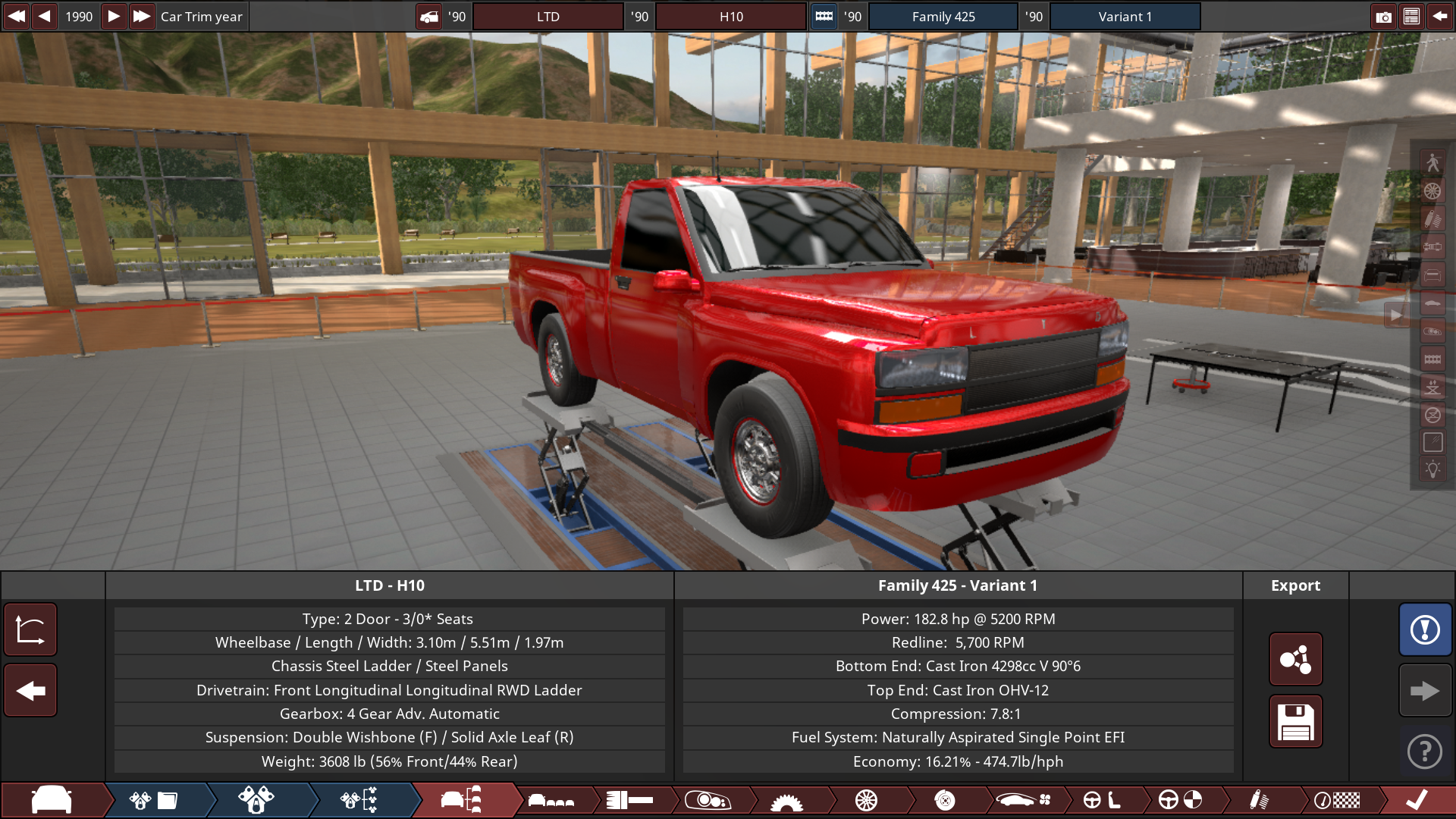Save the car with floppy disk icon
The width and height of the screenshot is (1456, 819).
pos(1296,721)
